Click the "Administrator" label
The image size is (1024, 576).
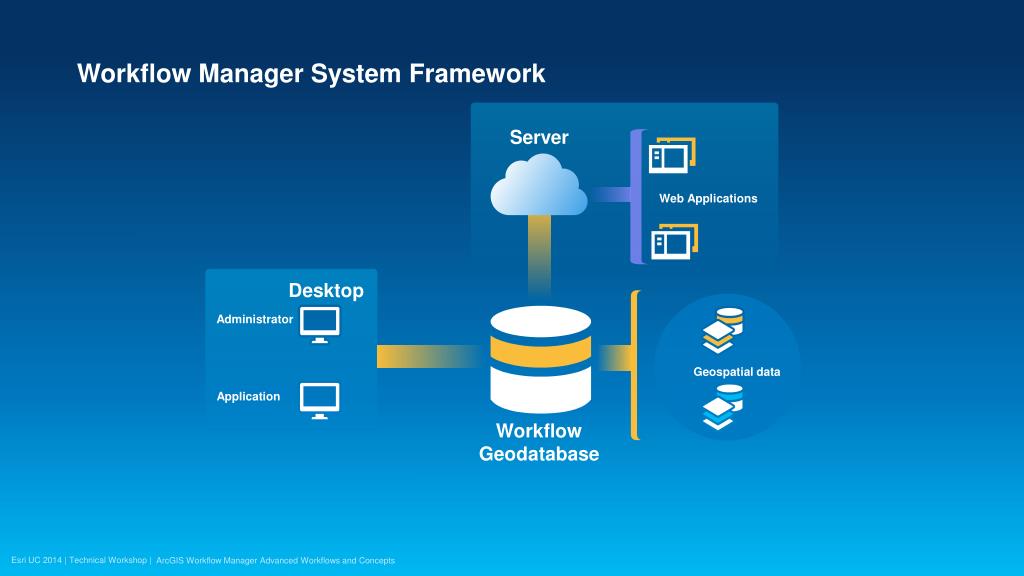255,319
